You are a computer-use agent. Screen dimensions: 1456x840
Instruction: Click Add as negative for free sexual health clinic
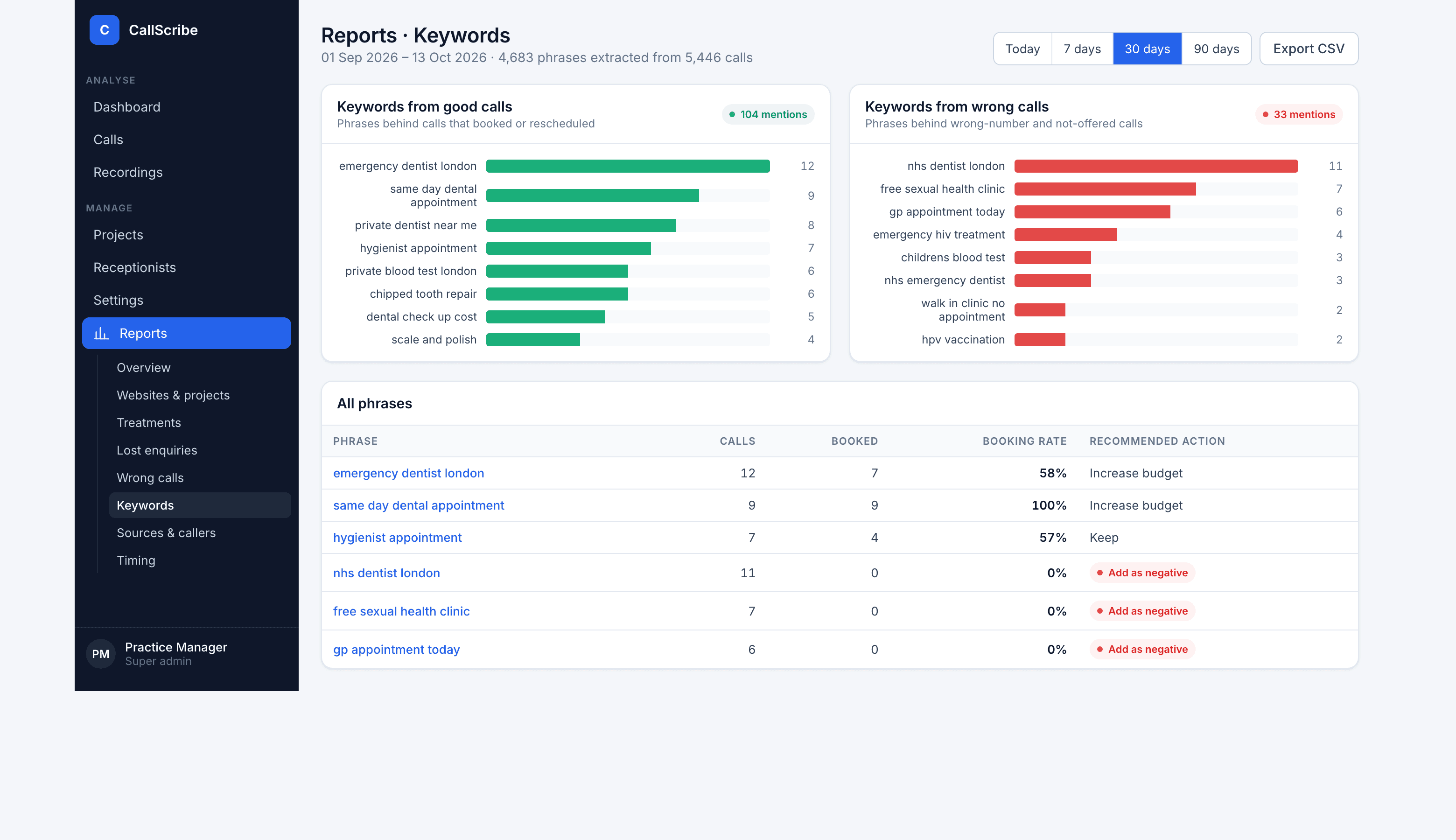click(x=1142, y=611)
